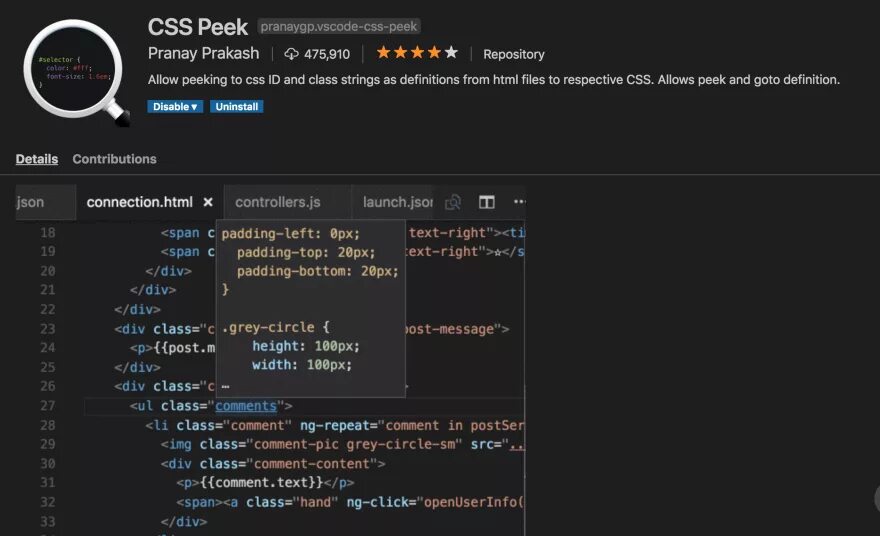Screen dimensions: 880x536
Task: Click the comment-content class on line 30
Action: click(311, 464)
